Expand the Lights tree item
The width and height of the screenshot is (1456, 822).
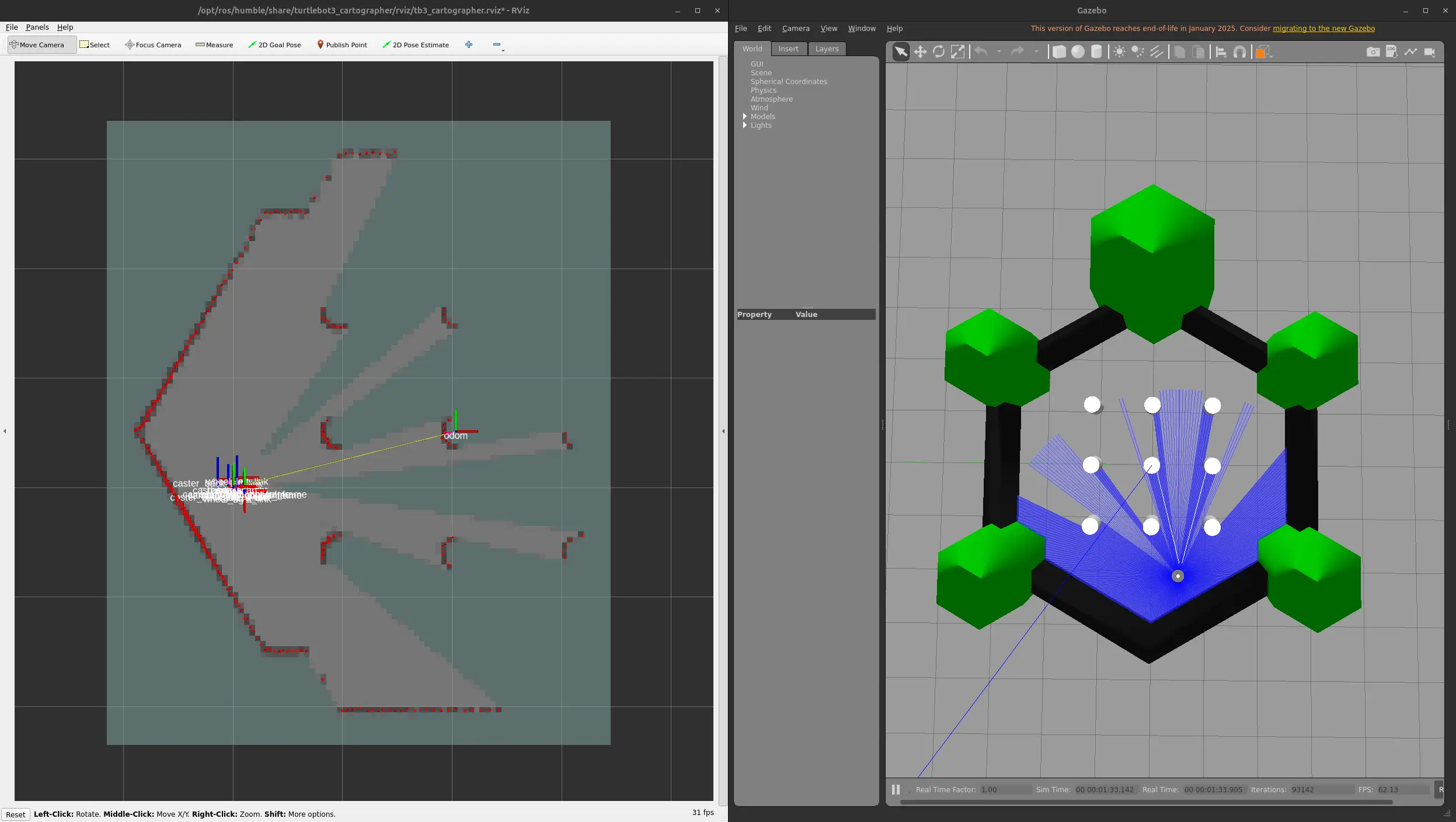click(x=745, y=126)
